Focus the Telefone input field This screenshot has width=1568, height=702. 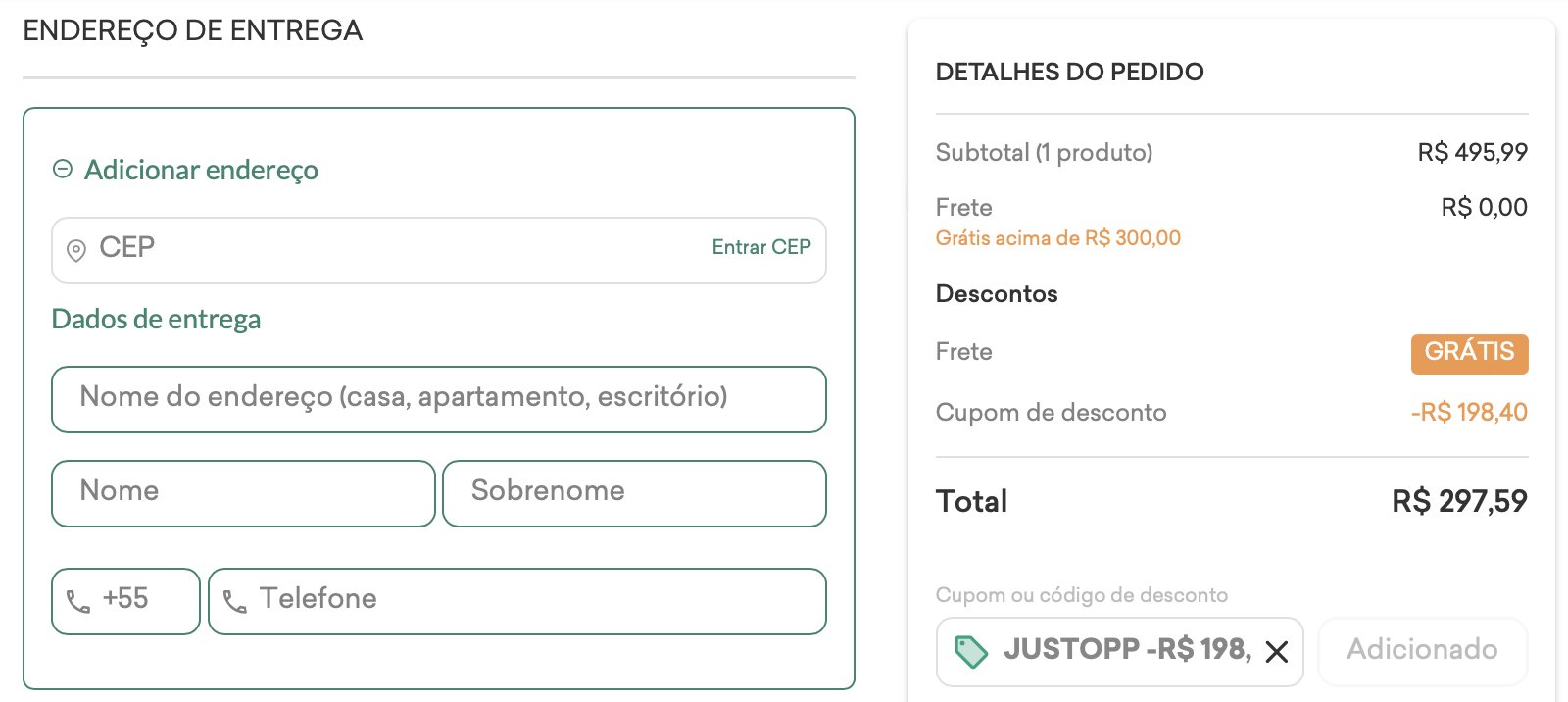(517, 601)
